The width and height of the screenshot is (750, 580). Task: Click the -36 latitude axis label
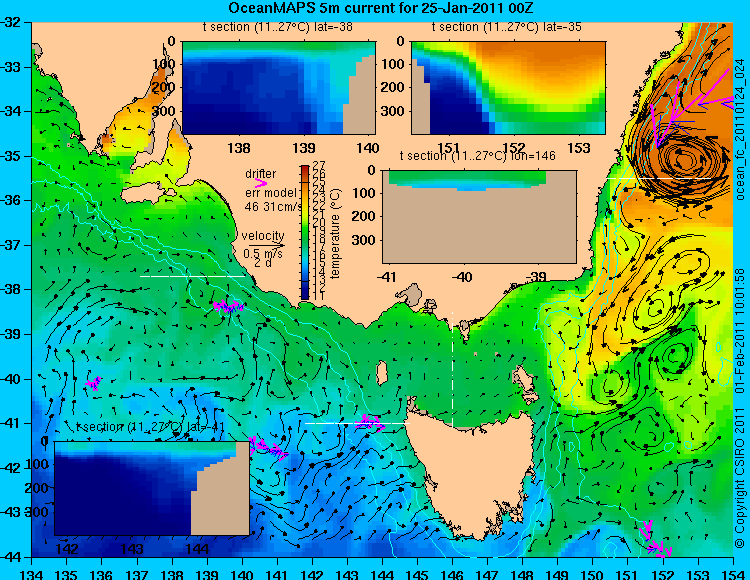point(13,200)
